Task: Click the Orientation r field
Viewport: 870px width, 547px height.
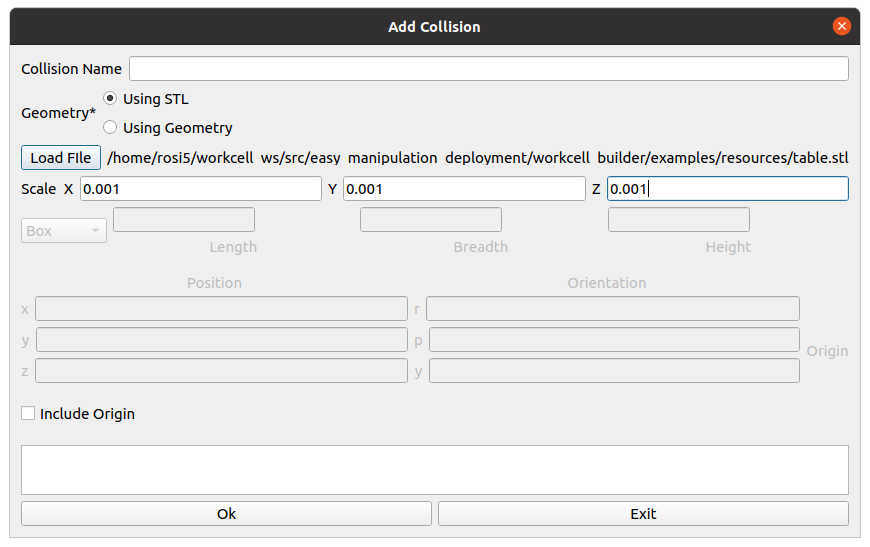Action: 613,308
